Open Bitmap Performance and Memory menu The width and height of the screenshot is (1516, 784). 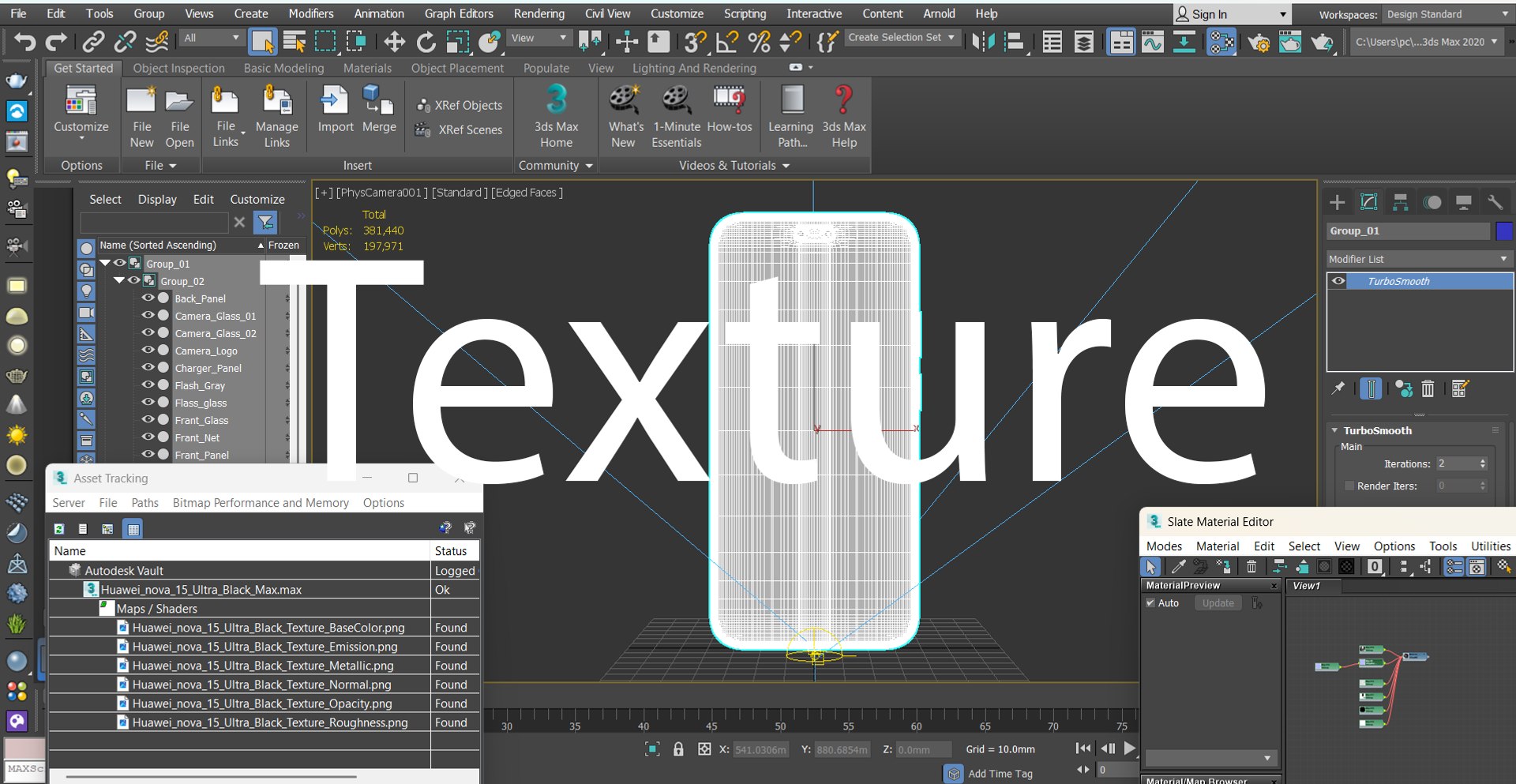(261, 503)
